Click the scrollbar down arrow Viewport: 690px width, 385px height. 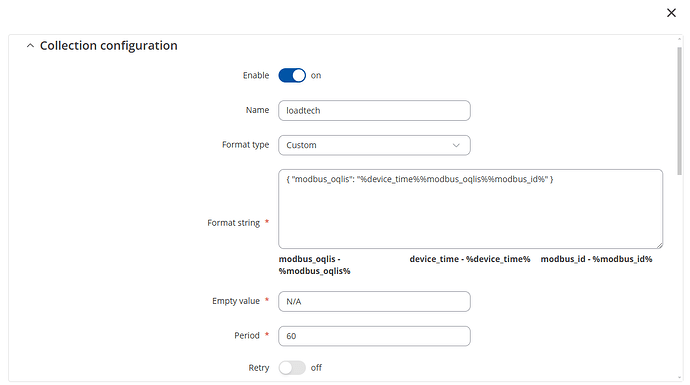[679, 378]
